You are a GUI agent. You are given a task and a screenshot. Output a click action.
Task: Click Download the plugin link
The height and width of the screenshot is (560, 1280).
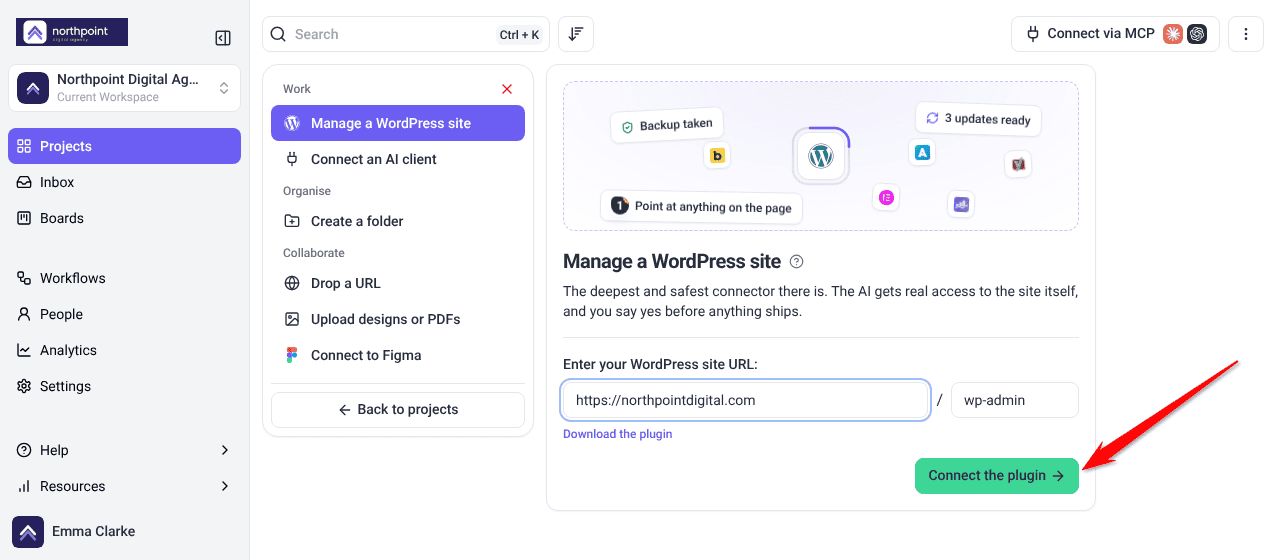click(x=618, y=434)
